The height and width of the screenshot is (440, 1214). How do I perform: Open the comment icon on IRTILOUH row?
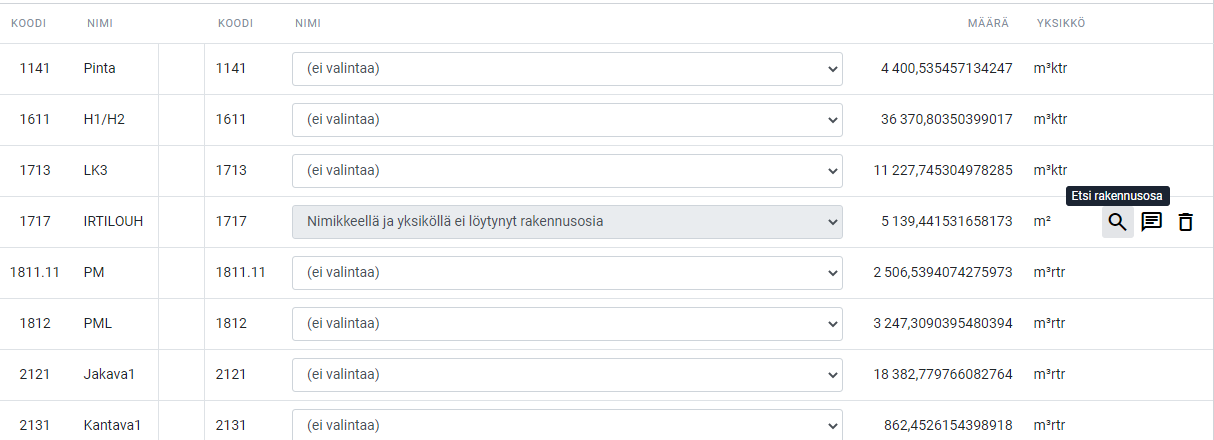pos(1152,222)
